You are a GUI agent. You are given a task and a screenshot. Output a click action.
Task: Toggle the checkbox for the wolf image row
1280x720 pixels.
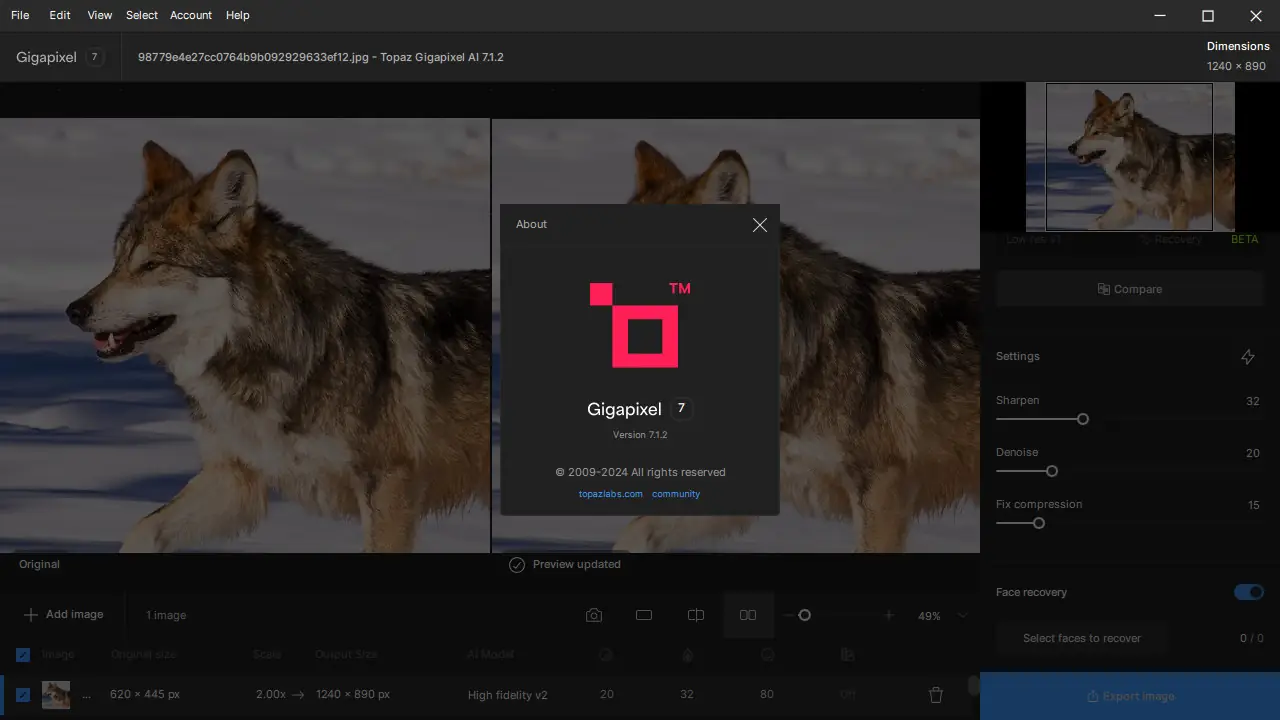[x=23, y=695]
